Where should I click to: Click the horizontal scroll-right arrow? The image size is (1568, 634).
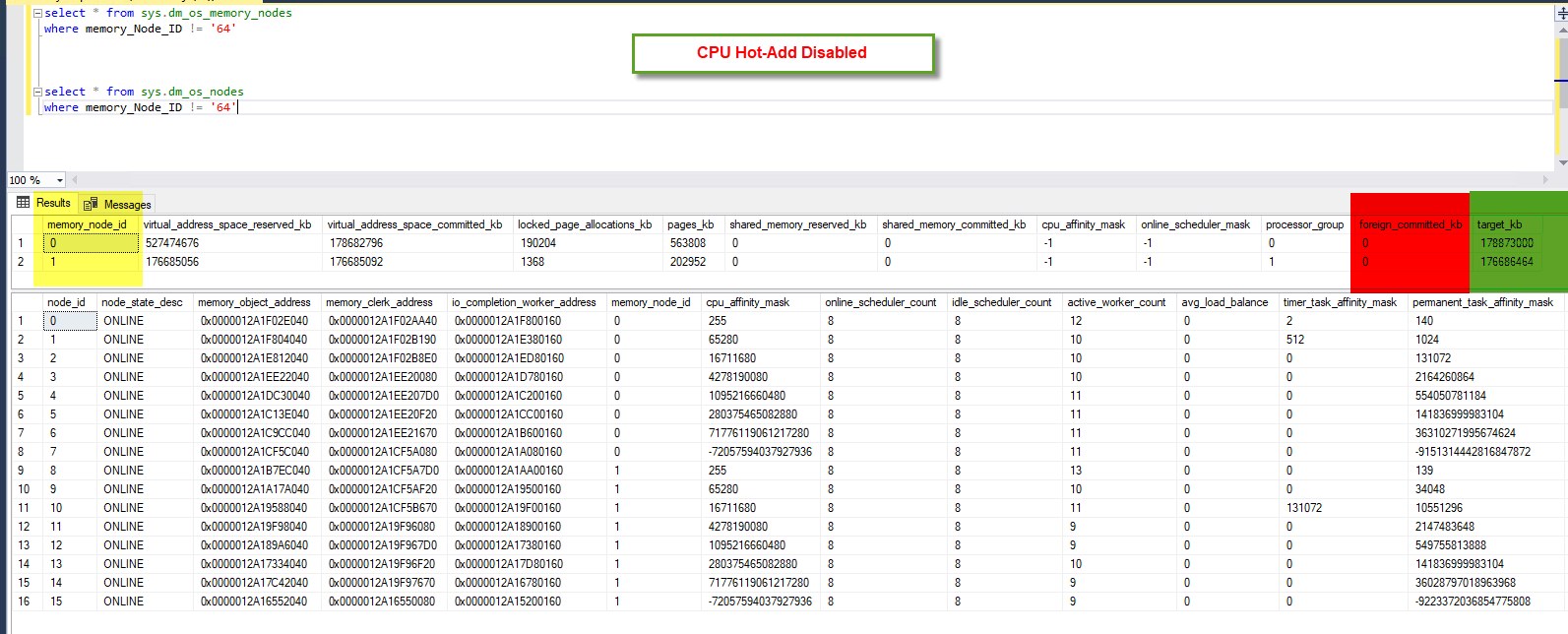(x=1545, y=180)
